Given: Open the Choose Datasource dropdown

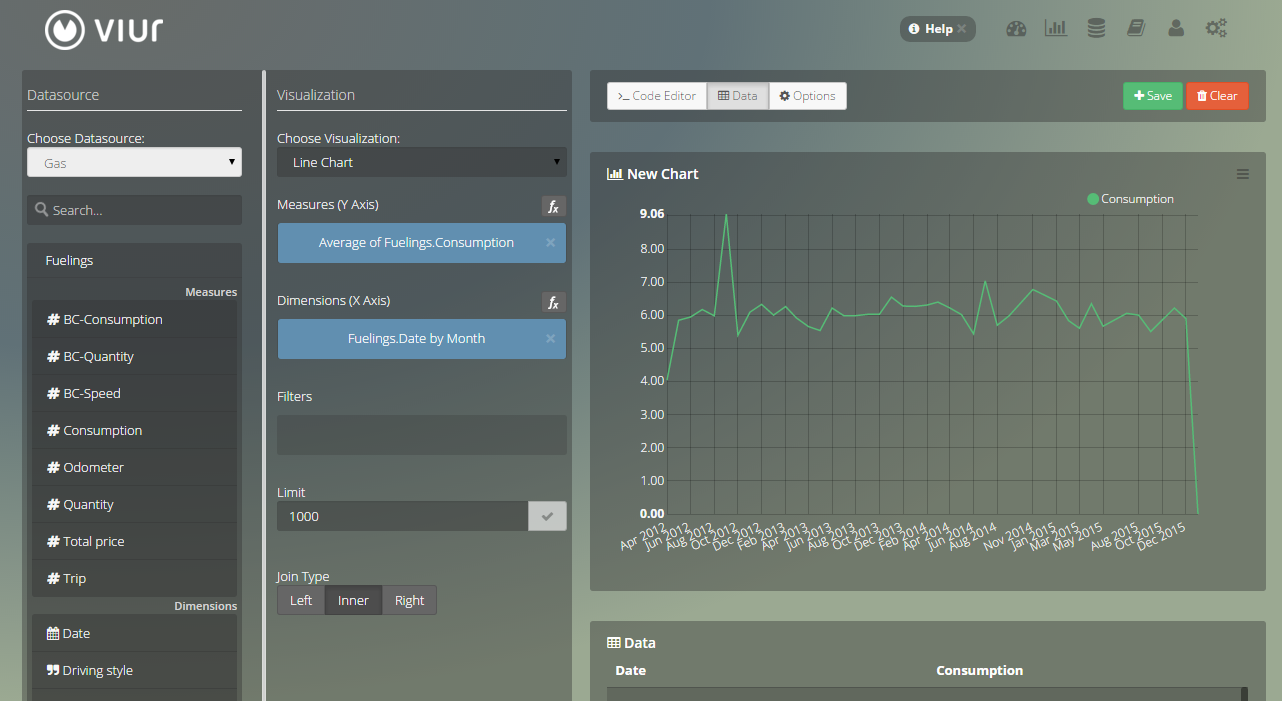Looking at the screenshot, I should (134, 162).
